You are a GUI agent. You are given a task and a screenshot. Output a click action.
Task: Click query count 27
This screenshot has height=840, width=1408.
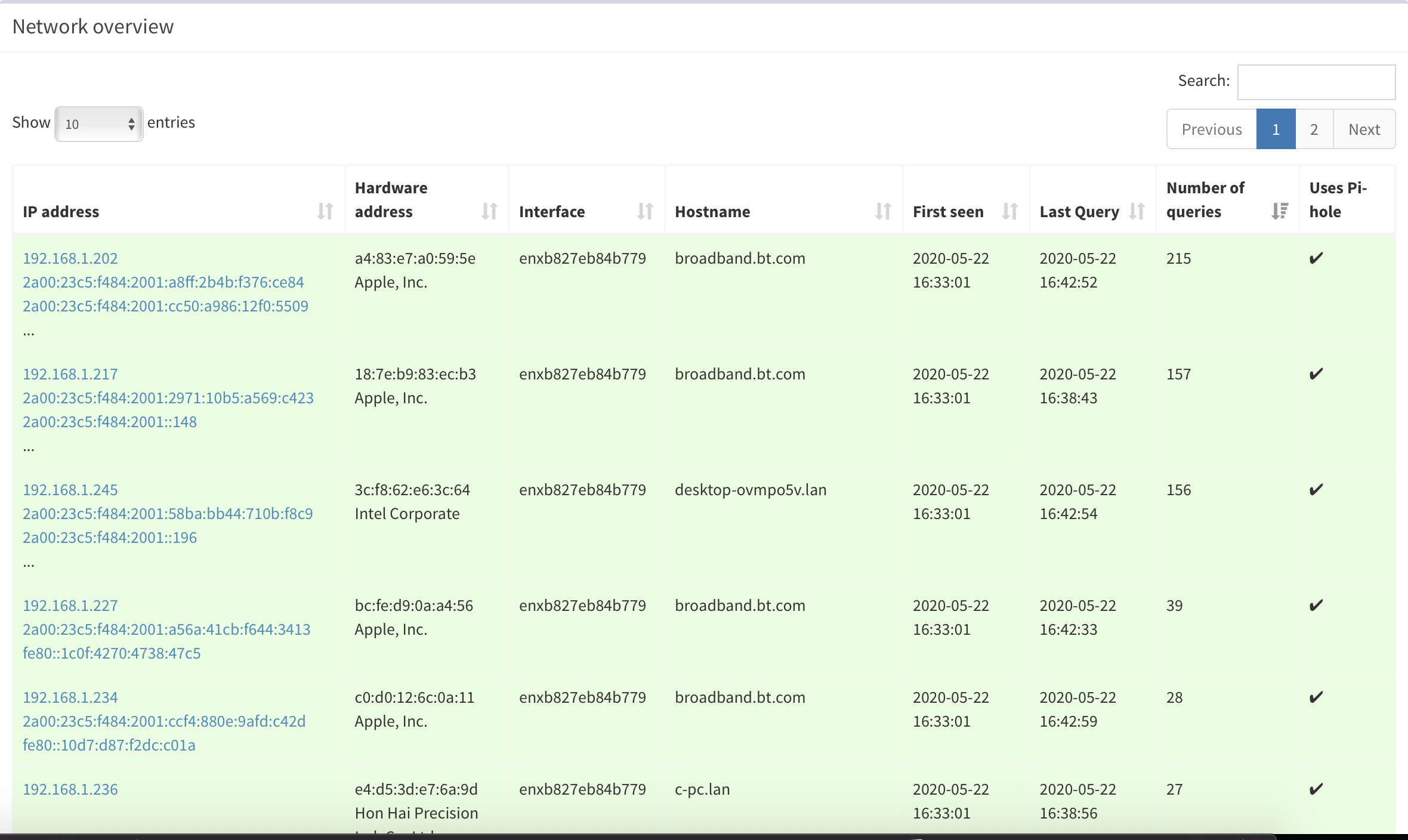[1174, 789]
